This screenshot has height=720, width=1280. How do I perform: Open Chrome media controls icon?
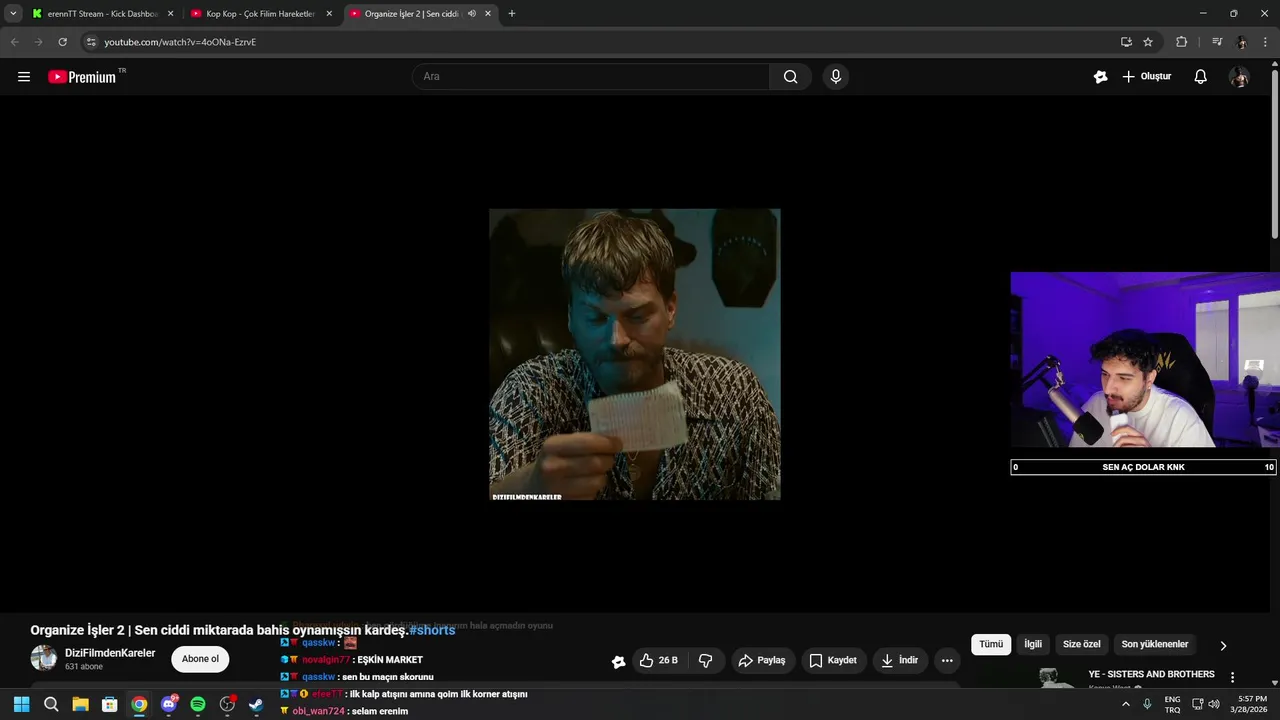click(x=1217, y=42)
